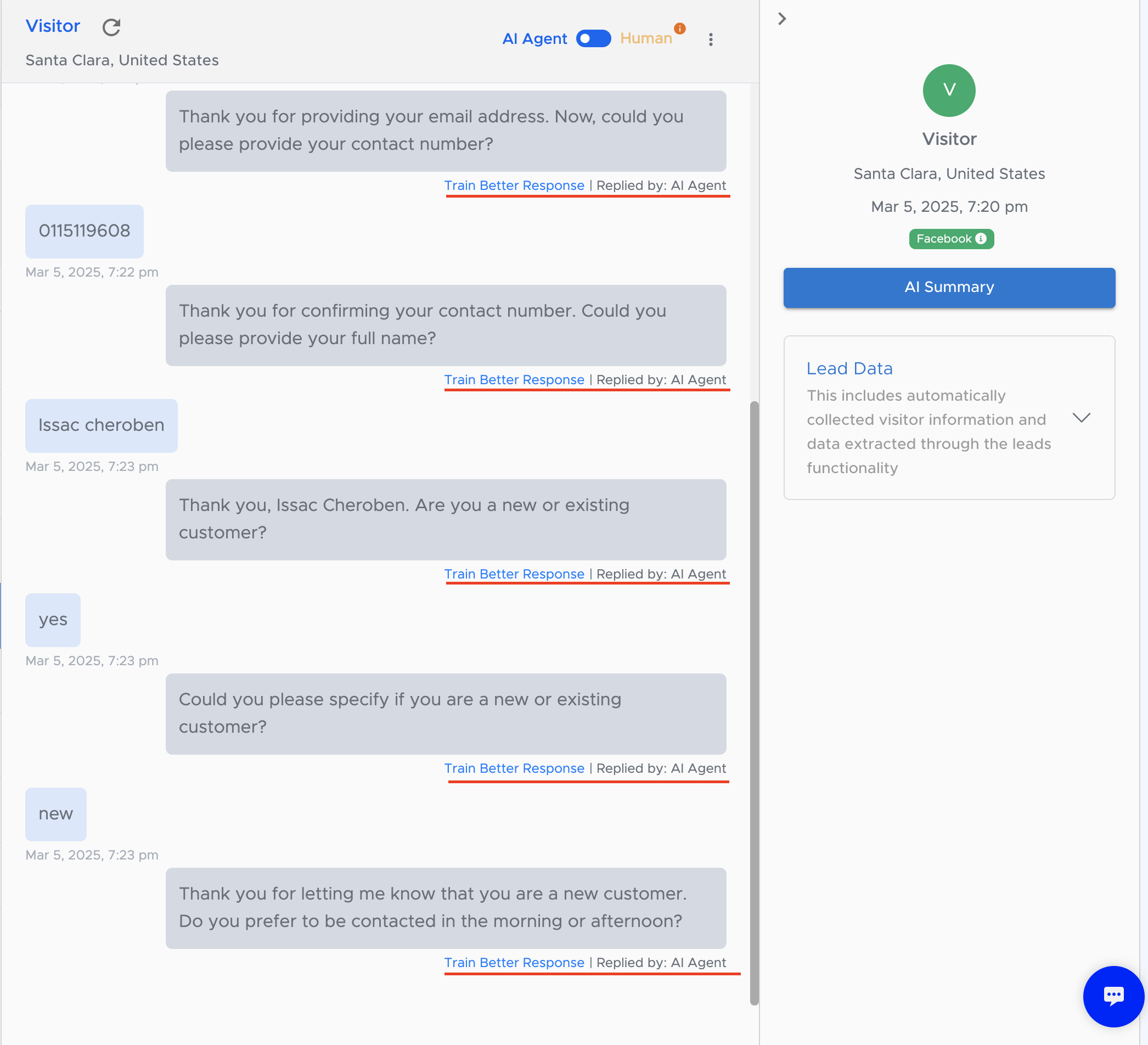Screen dimensions: 1148x1045
Task: Click the 'prefer to be contacted' AI message
Action: [445, 908]
